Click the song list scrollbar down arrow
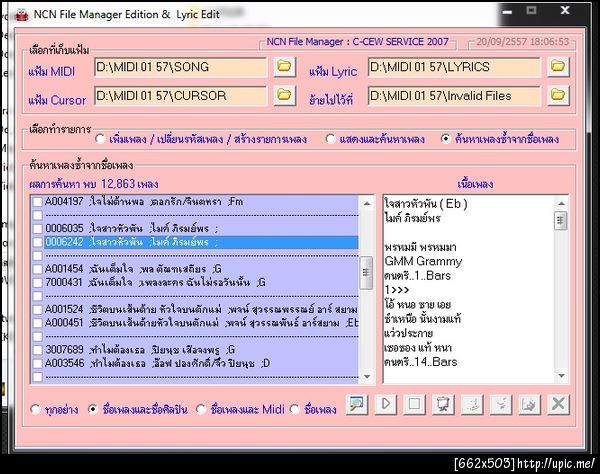The image size is (600, 474). (x=367, y=376)
